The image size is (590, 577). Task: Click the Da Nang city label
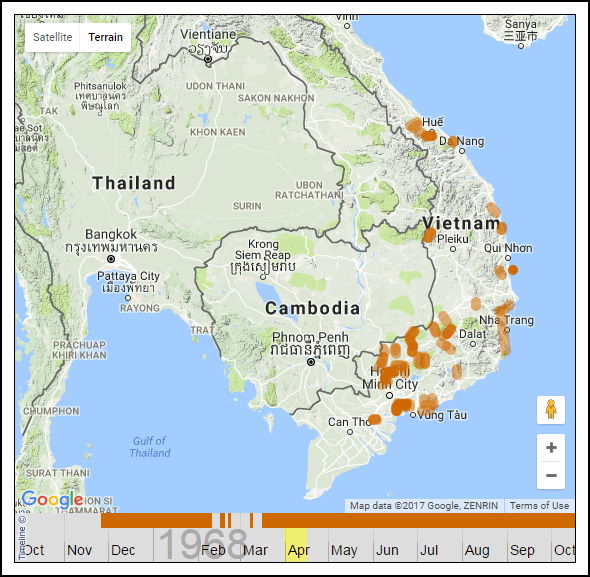click(461, 142)
